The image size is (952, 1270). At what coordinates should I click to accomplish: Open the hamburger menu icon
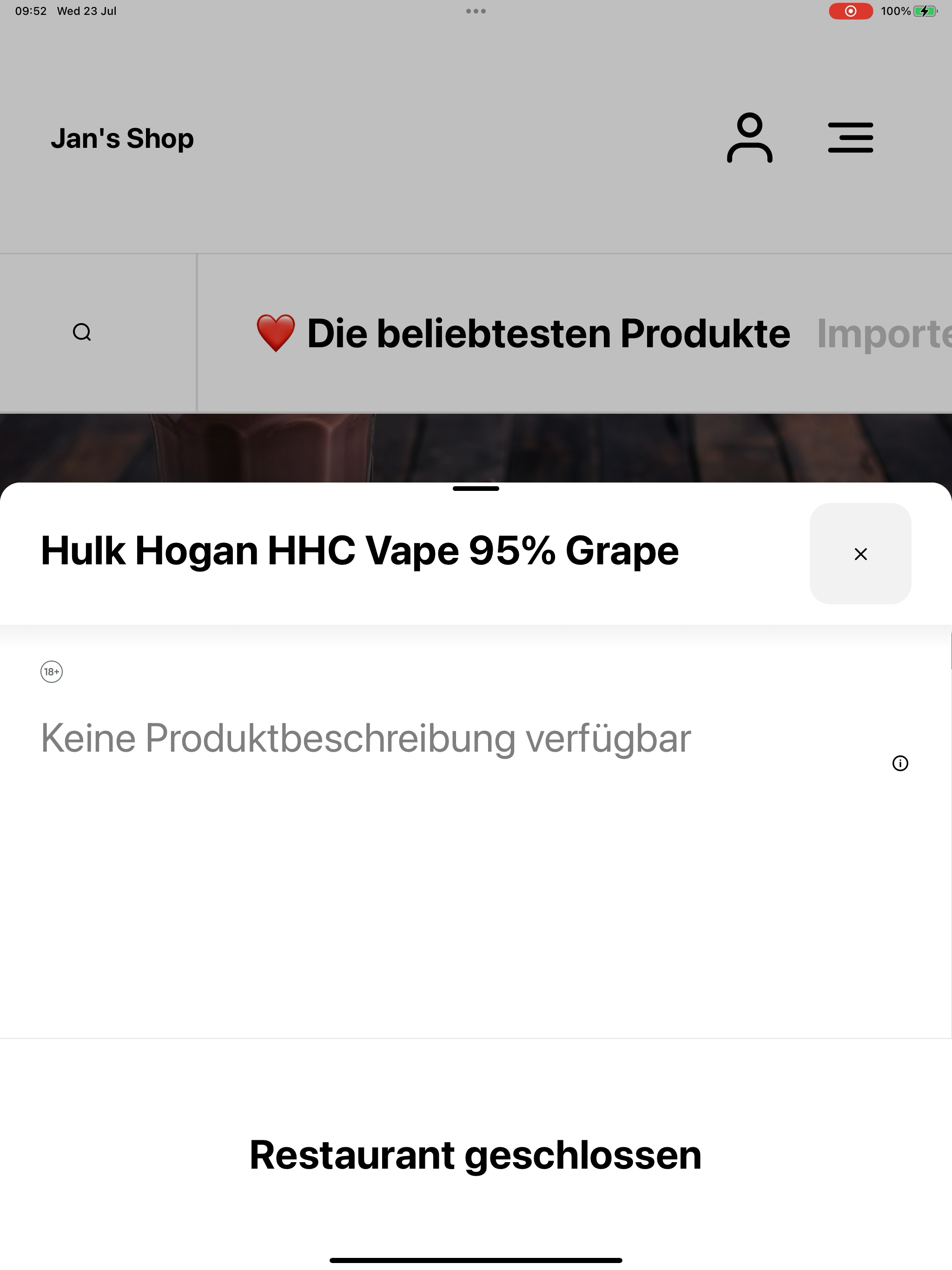850,138
